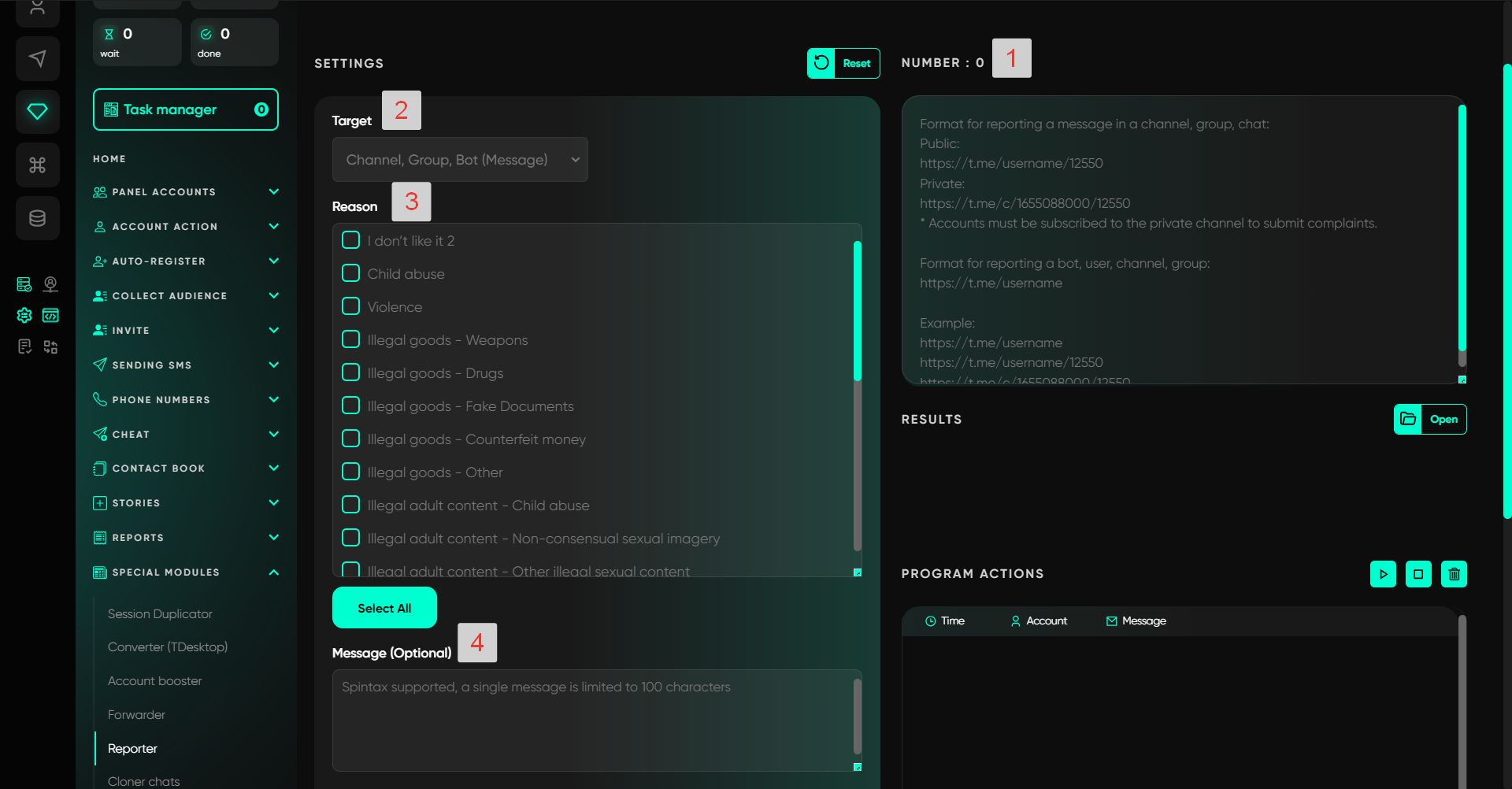This screenshot has width=1512, height=789.
Task: Tick the Violence reason checkbox
Action: pyautogui.click(x=351, y=306)
